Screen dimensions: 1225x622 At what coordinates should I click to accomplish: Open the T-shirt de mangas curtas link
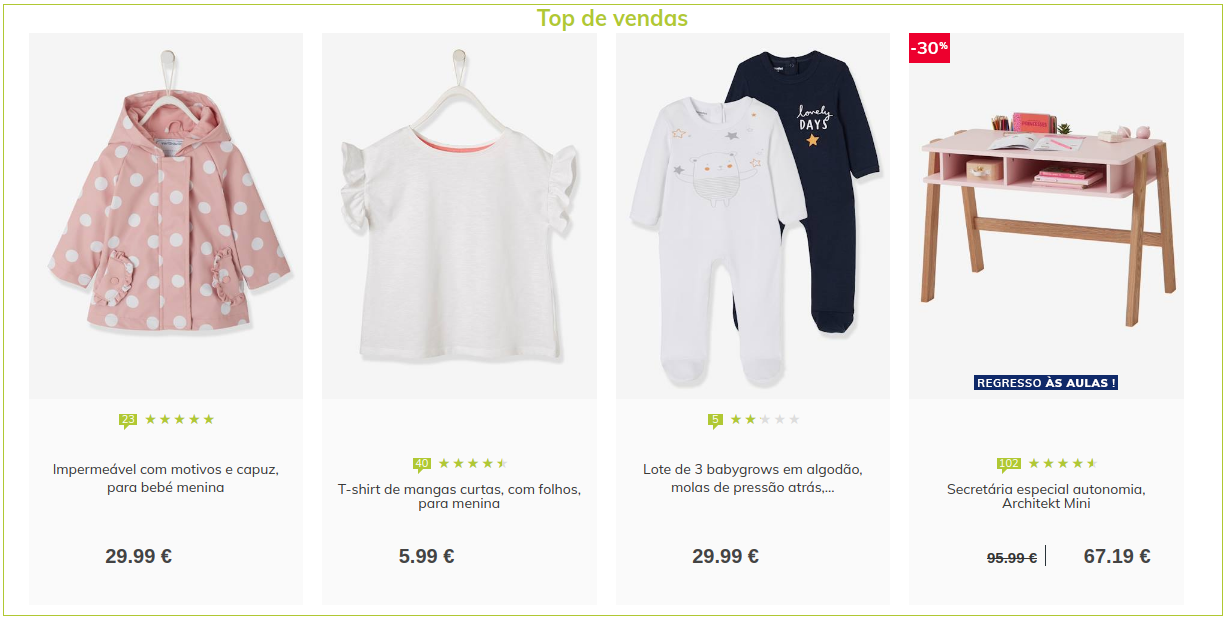click(459, 497)
